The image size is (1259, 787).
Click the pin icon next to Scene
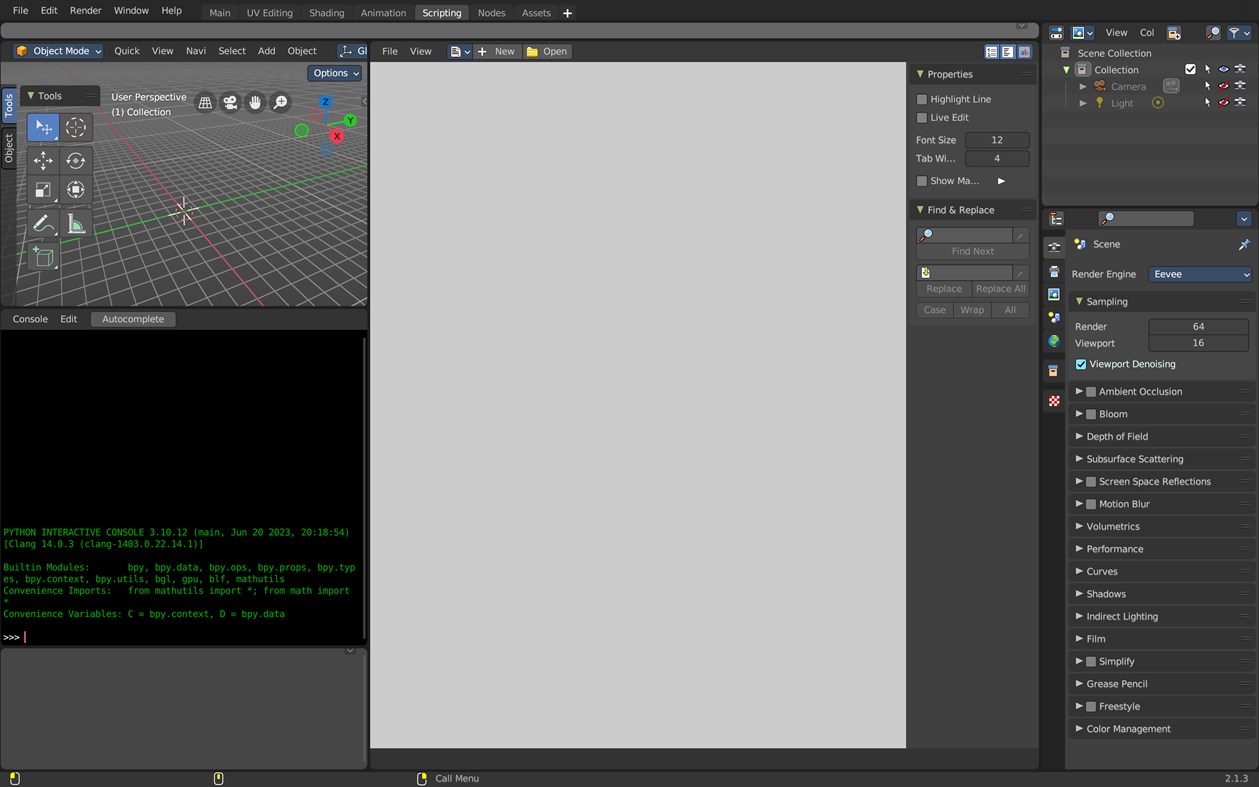(1244, 244)
